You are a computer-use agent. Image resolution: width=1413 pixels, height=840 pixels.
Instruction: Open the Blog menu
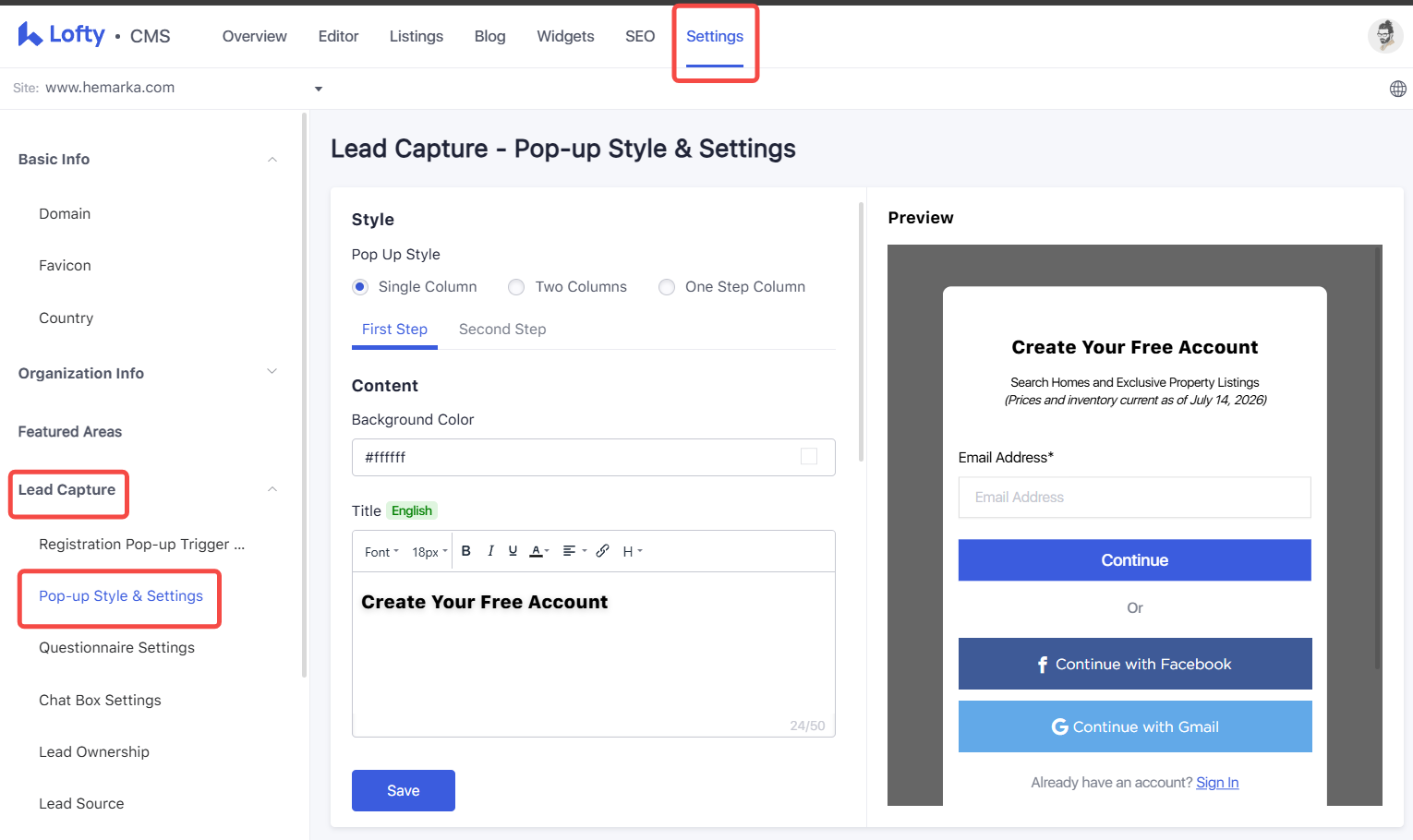tap(489, 36)
